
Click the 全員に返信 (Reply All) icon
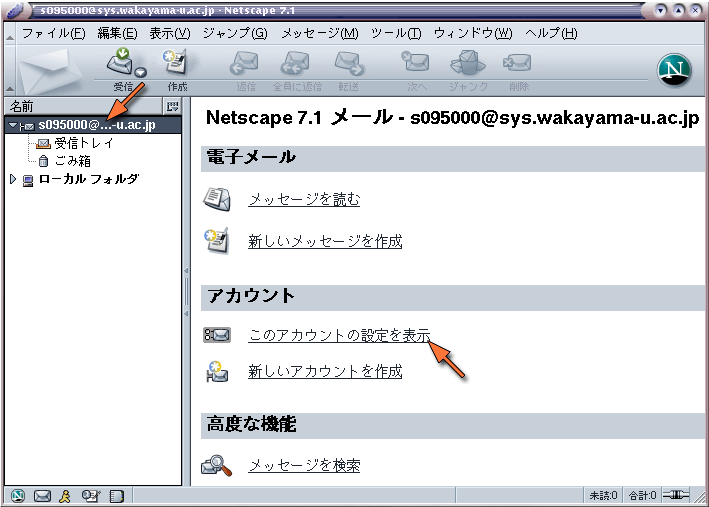pyautogui.click(x=295, y=62)
